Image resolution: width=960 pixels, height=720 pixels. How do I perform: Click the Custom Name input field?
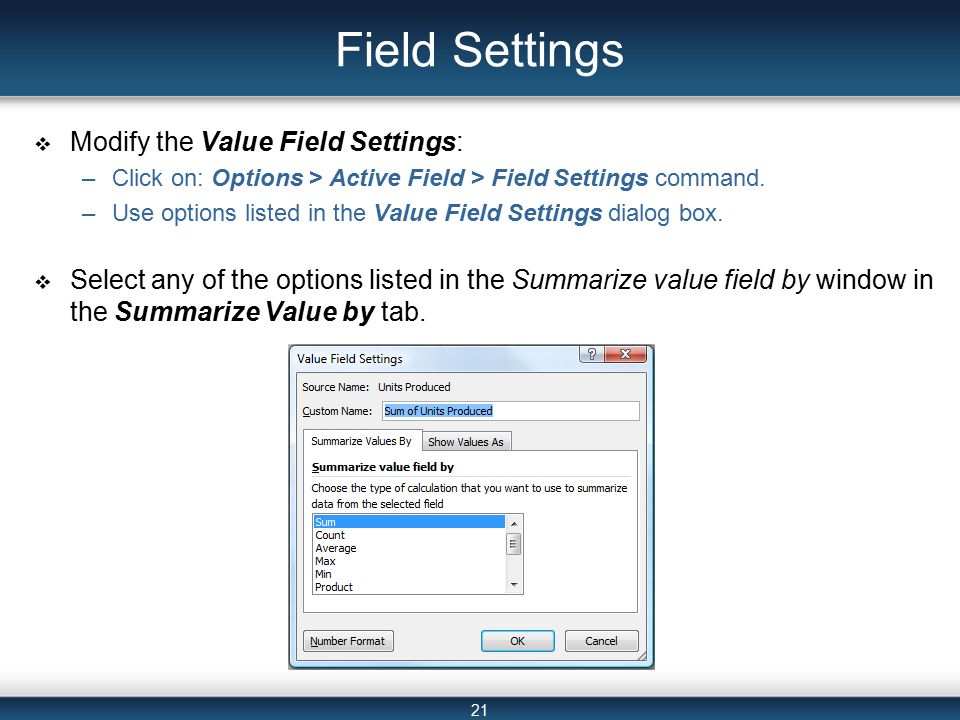511,411
